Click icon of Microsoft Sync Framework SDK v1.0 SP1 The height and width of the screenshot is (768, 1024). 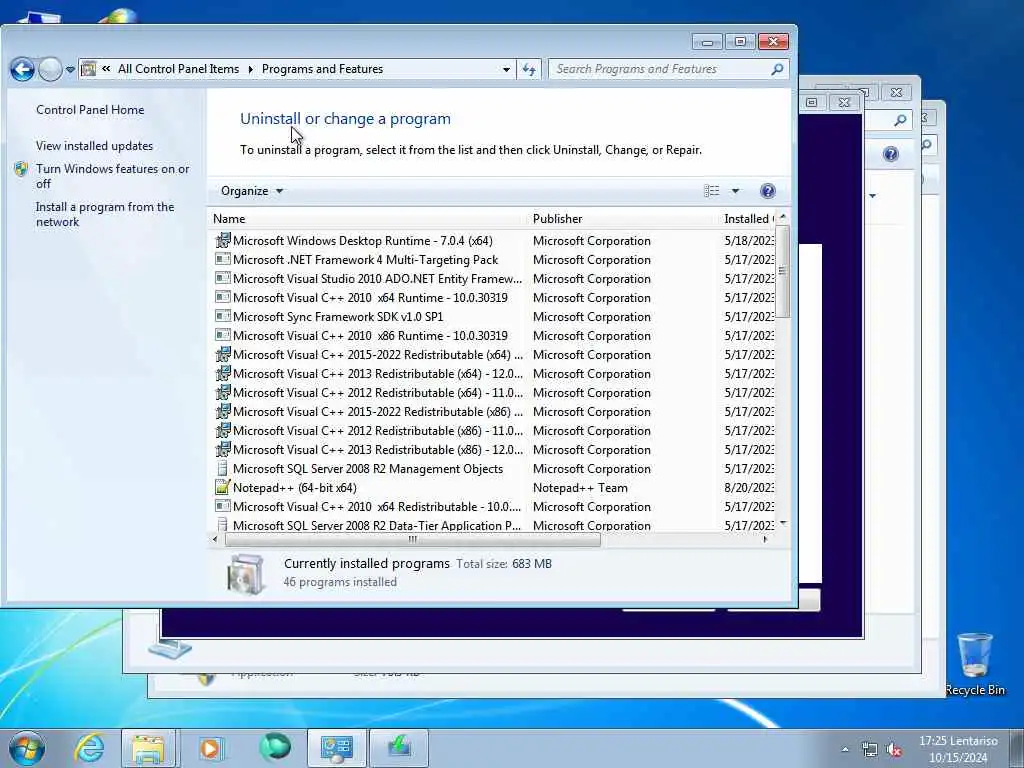pos(223,316)
